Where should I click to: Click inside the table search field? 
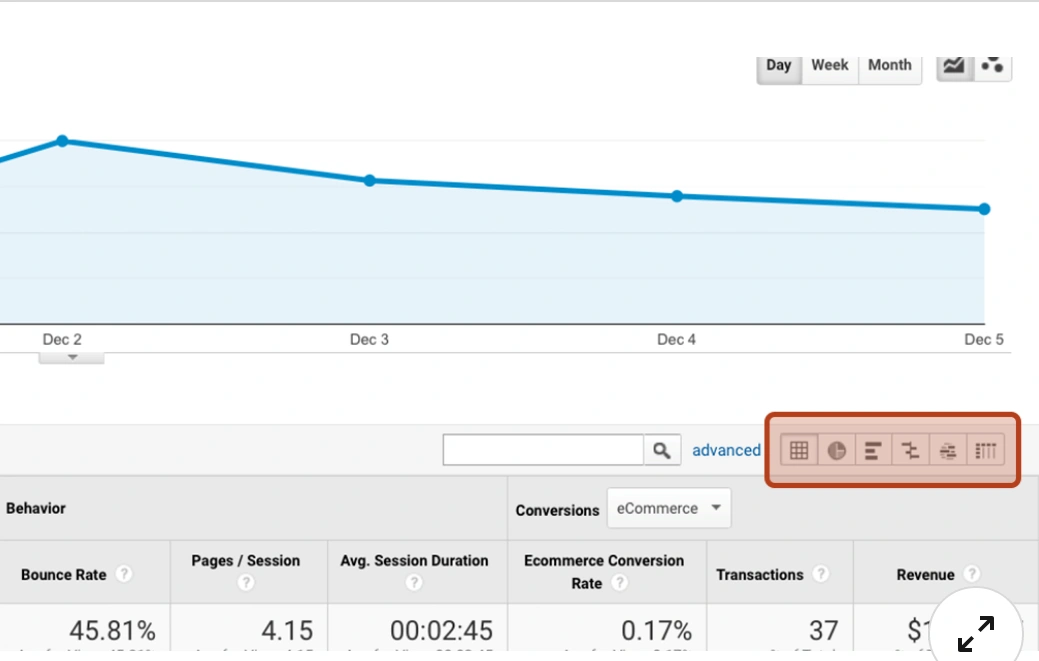(x=545, y=450)
